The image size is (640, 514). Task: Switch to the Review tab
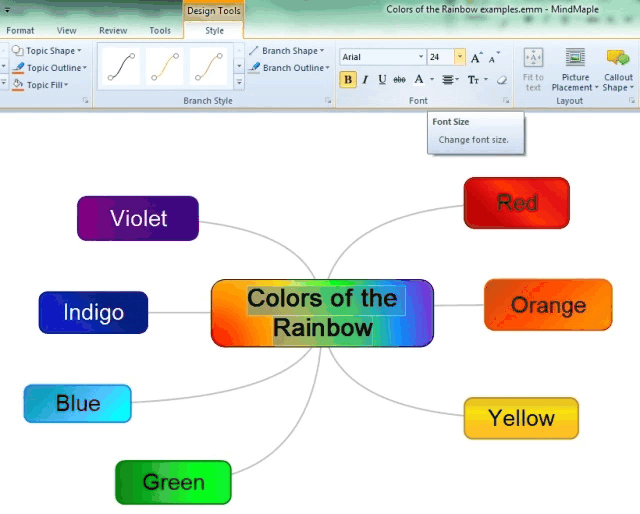tap(113, 31)
